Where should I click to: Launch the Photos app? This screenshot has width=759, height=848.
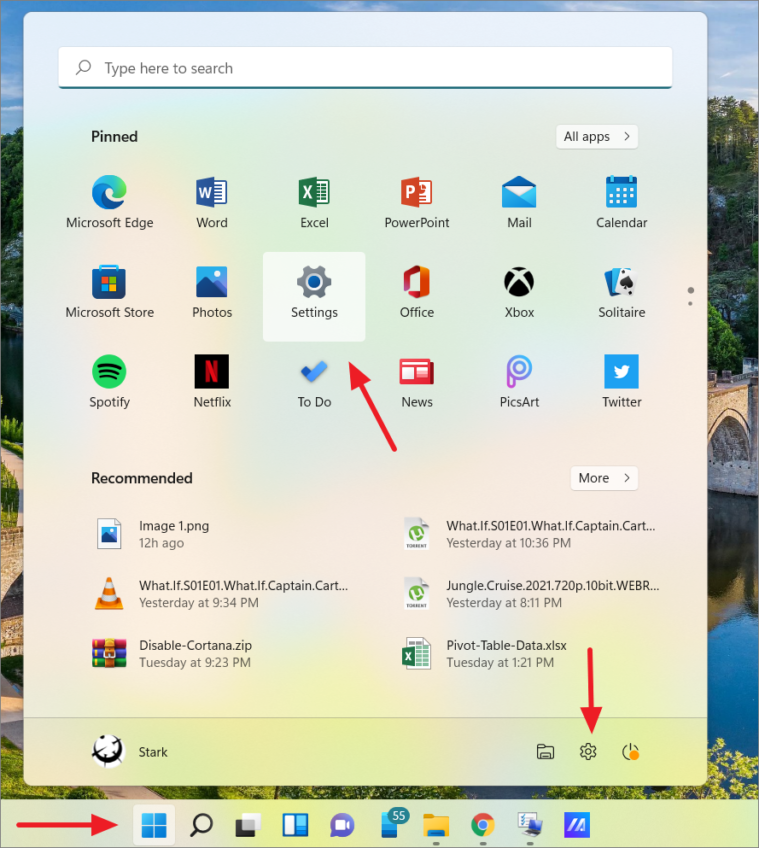212,292
